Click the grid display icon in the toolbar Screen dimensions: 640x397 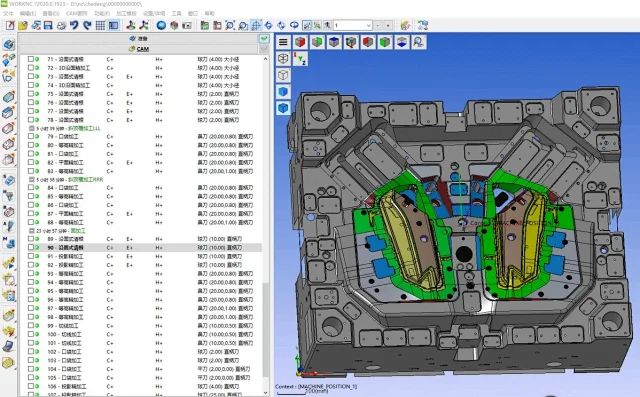pos(100,25)
